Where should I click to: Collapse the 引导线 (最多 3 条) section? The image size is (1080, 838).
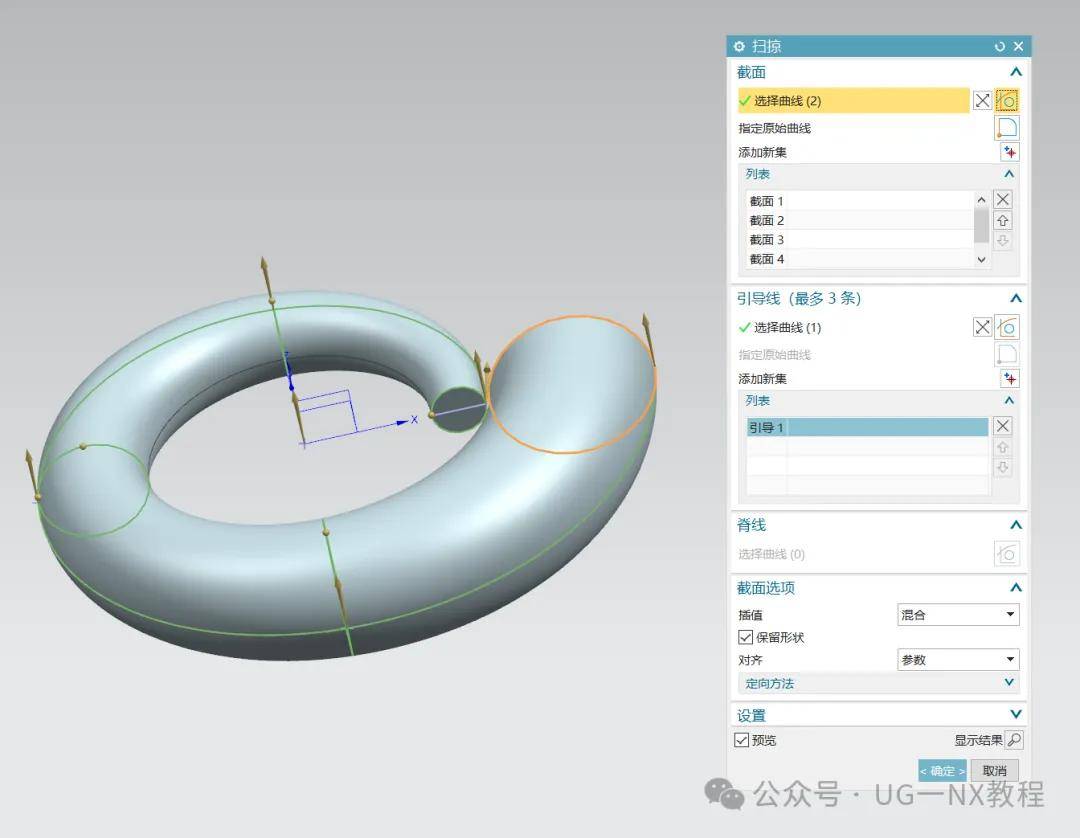point(1015,298)
